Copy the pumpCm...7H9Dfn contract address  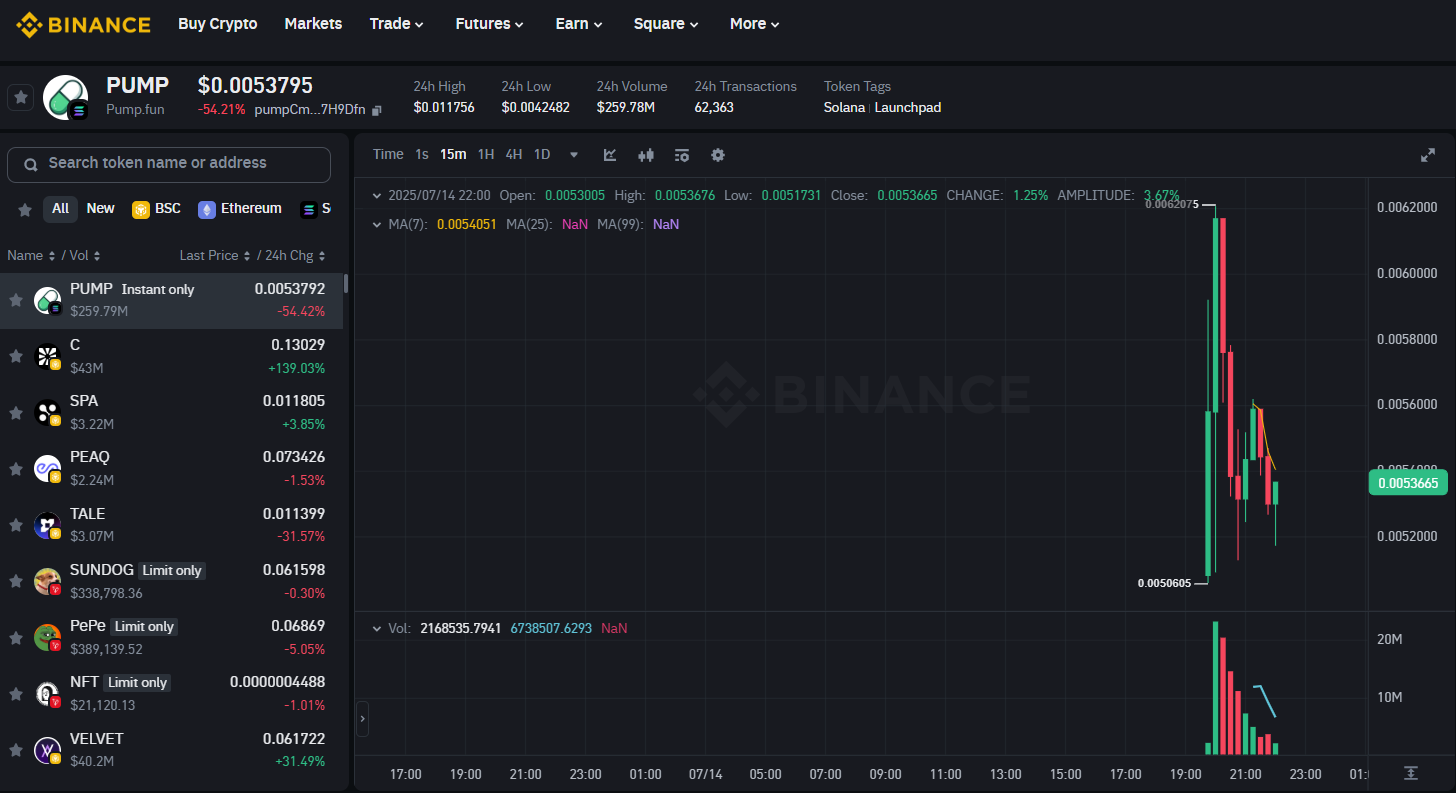point(376,109)
